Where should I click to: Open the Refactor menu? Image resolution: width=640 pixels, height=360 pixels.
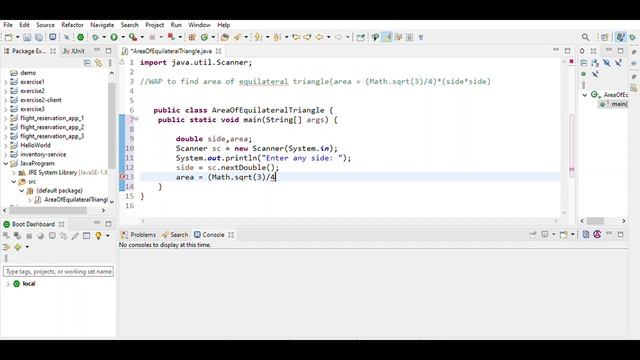tap(72, 25)
